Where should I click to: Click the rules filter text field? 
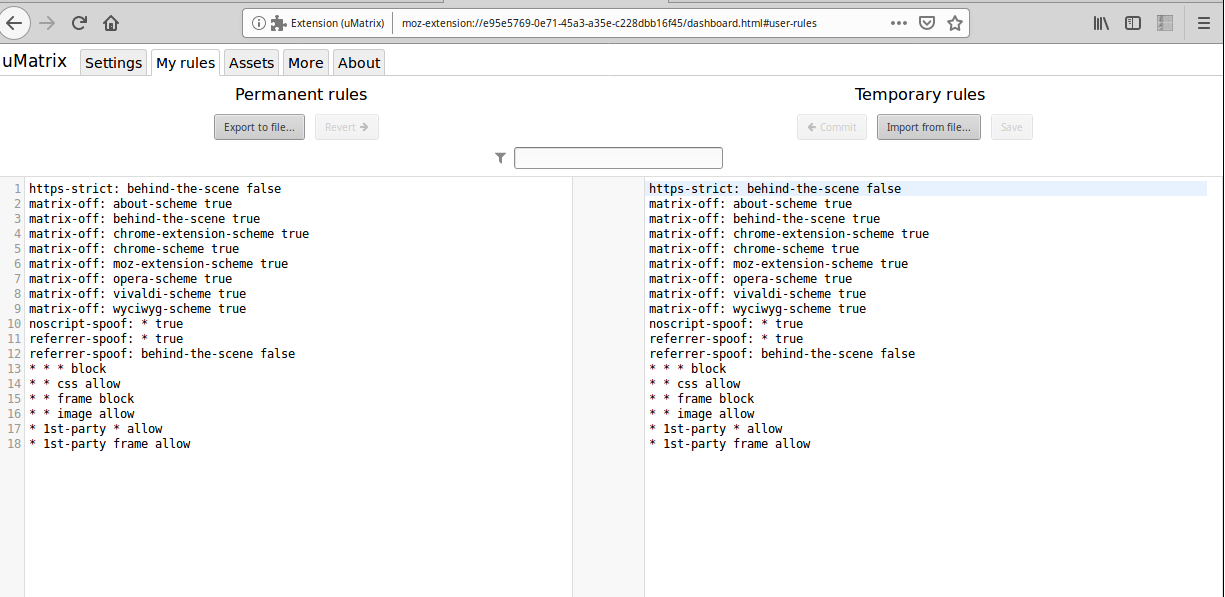click(x=618, y=157)
